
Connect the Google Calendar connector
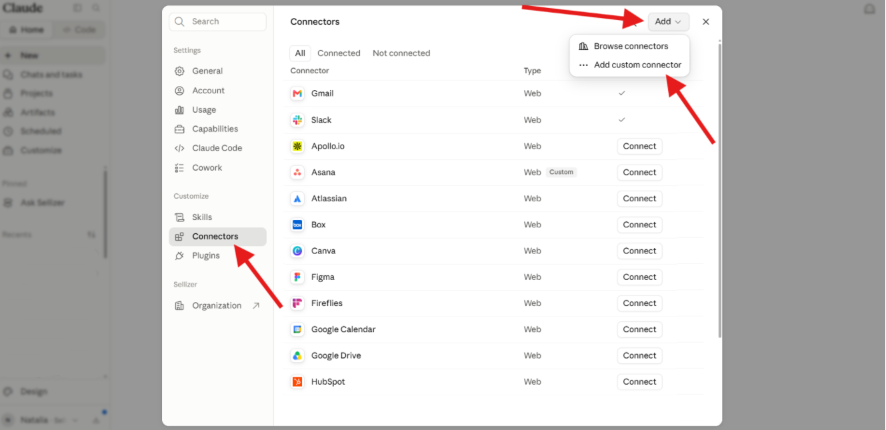coord(640,329)
